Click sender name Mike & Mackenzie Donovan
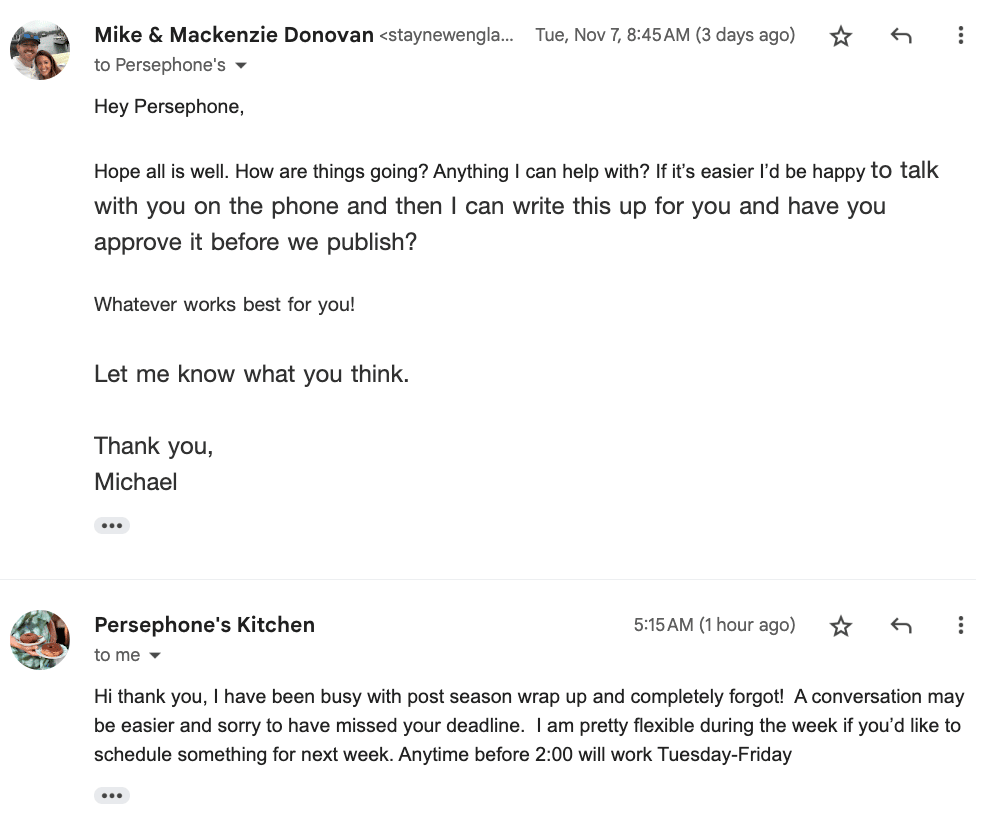Viewport: 1000px width, 832px height. tap(234, 35)
